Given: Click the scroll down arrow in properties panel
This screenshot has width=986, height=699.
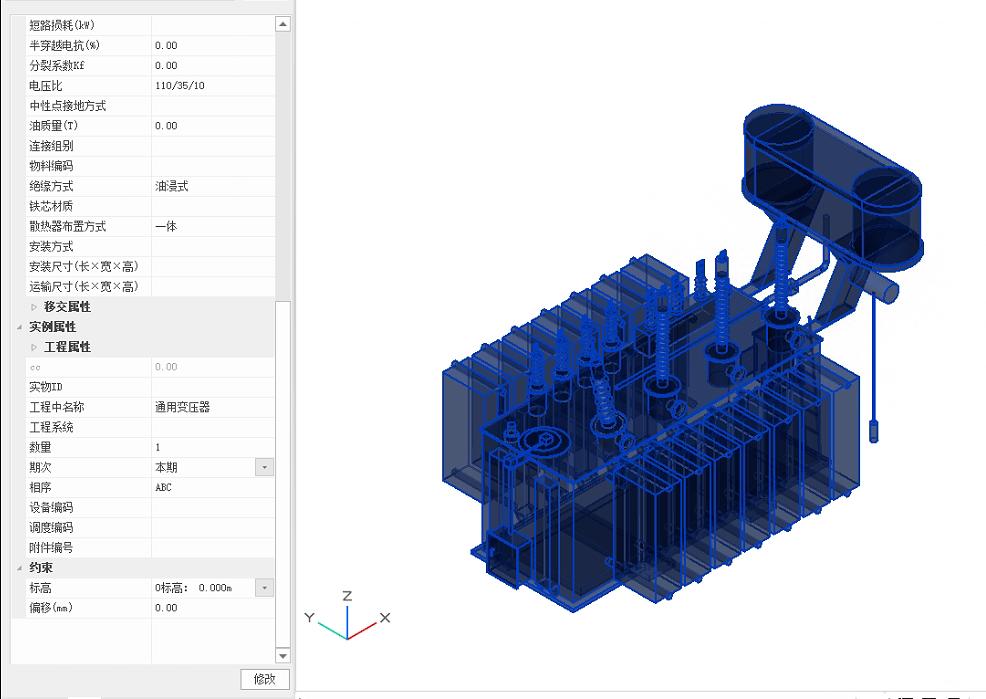Looking at the screenshot, I should tap(283, 655).
